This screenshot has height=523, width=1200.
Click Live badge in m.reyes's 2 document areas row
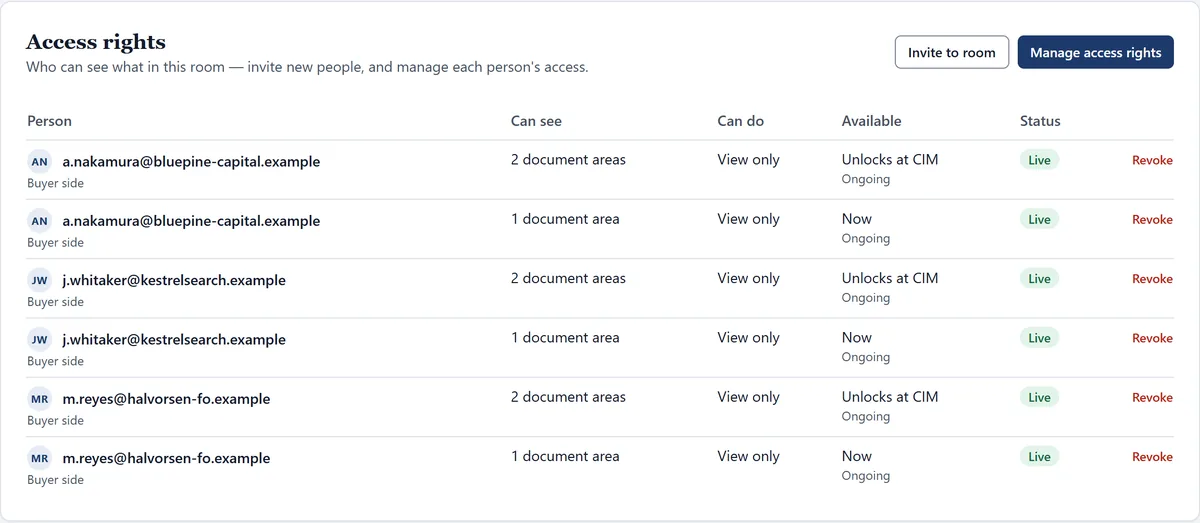pos(1040,397)
